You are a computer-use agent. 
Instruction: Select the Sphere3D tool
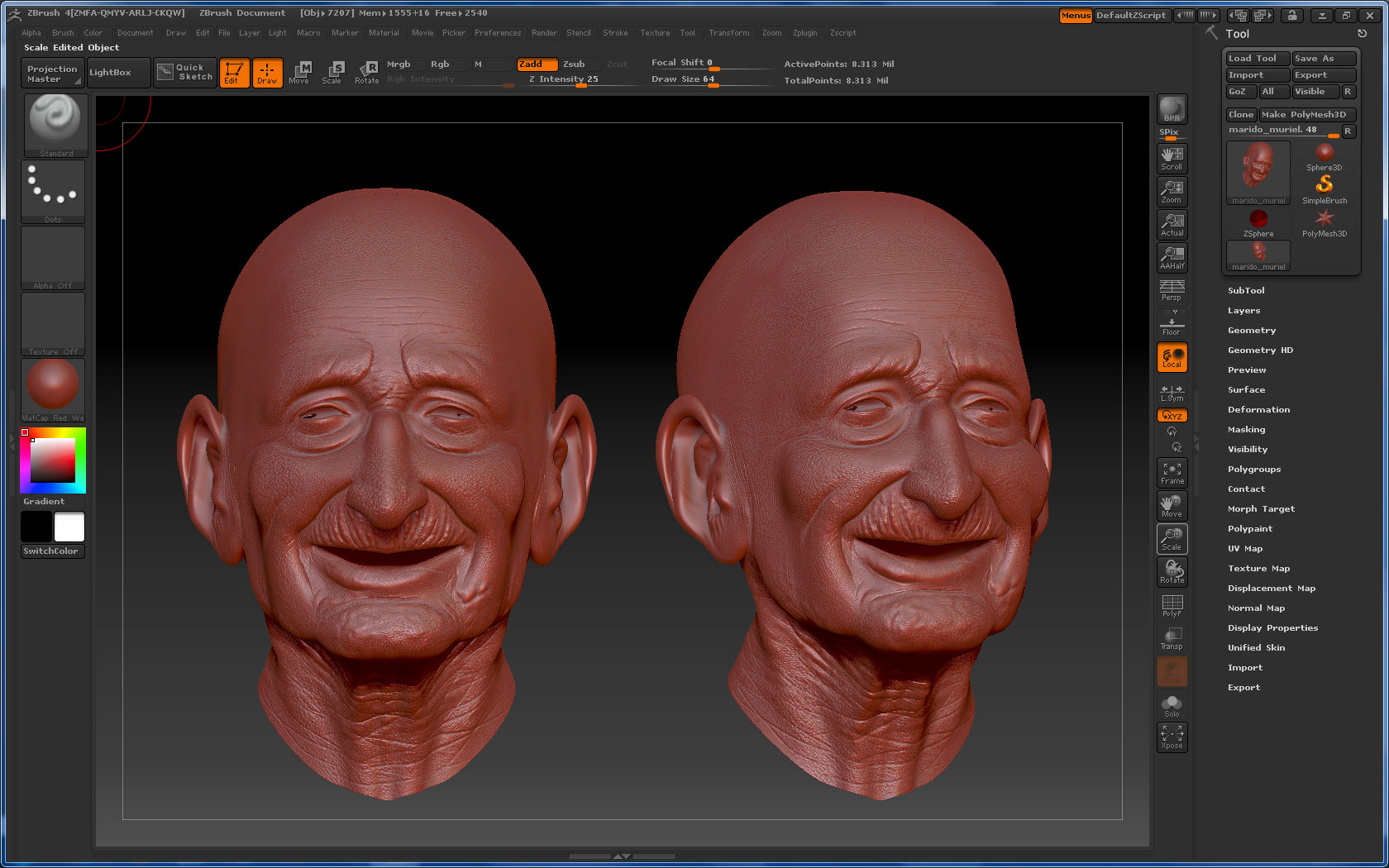[x=1325, y=156]
